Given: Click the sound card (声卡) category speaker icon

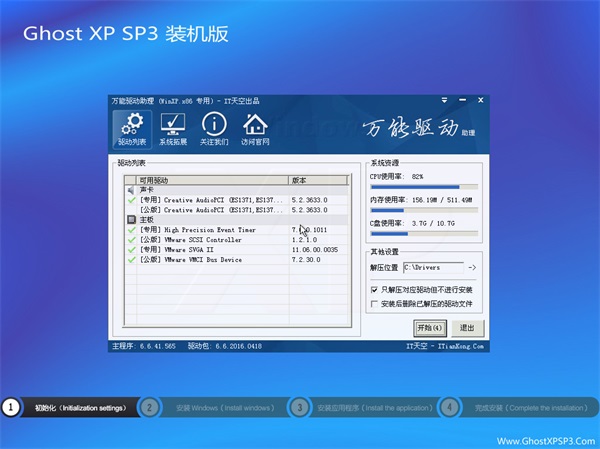Looking at the screenshot, I should (131, 189).
